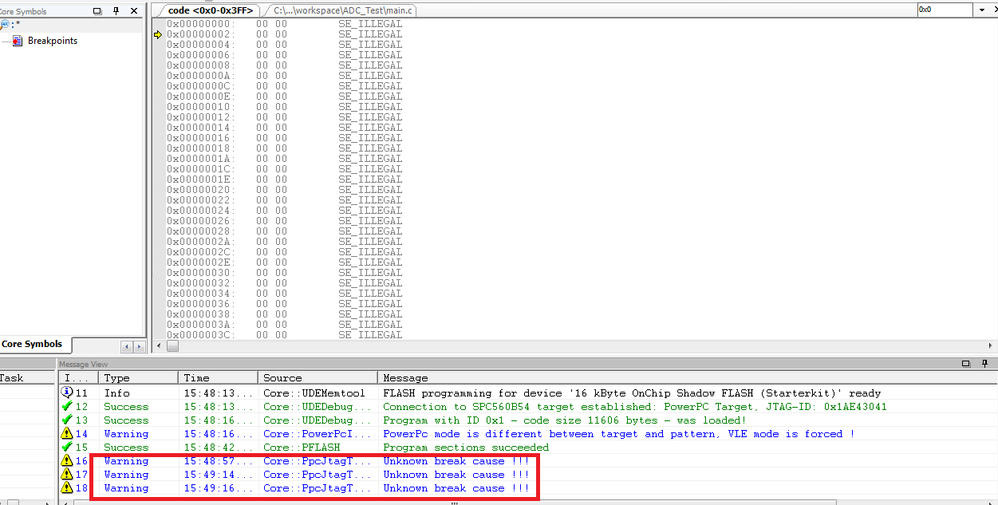
Task: Click the Task column header
Action: coord(27,378)
